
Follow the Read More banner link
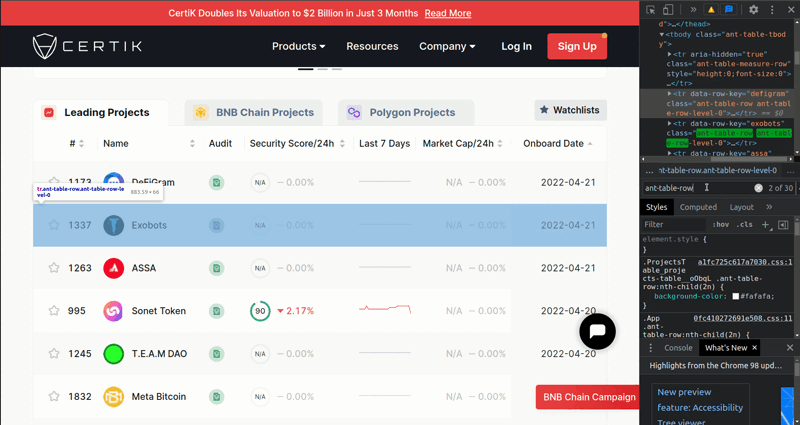pyautogui.click(x=447, y=13)
